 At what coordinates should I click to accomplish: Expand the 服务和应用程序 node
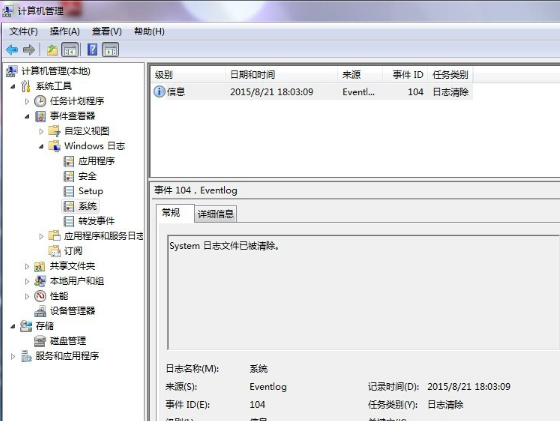[13, 356]
